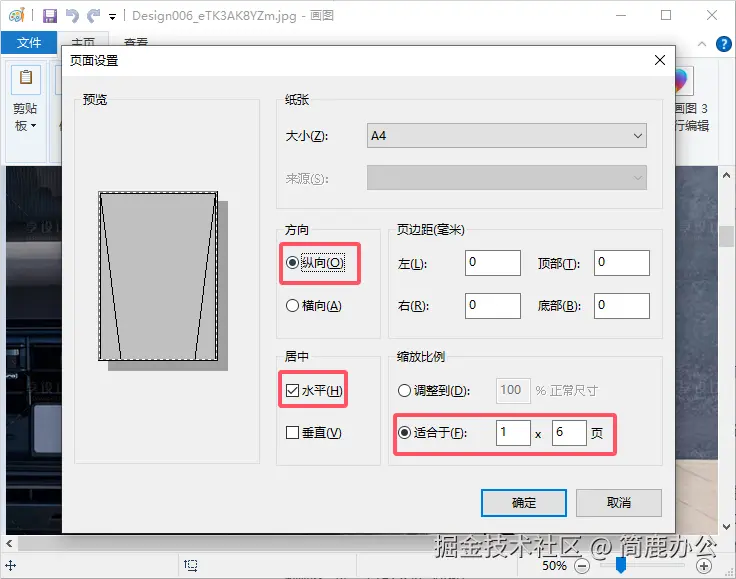Click the Redo arrow icon
Image resolution: width=736 pixels, height=579 pixels.
pyautogui.click(x=94, y=16)
